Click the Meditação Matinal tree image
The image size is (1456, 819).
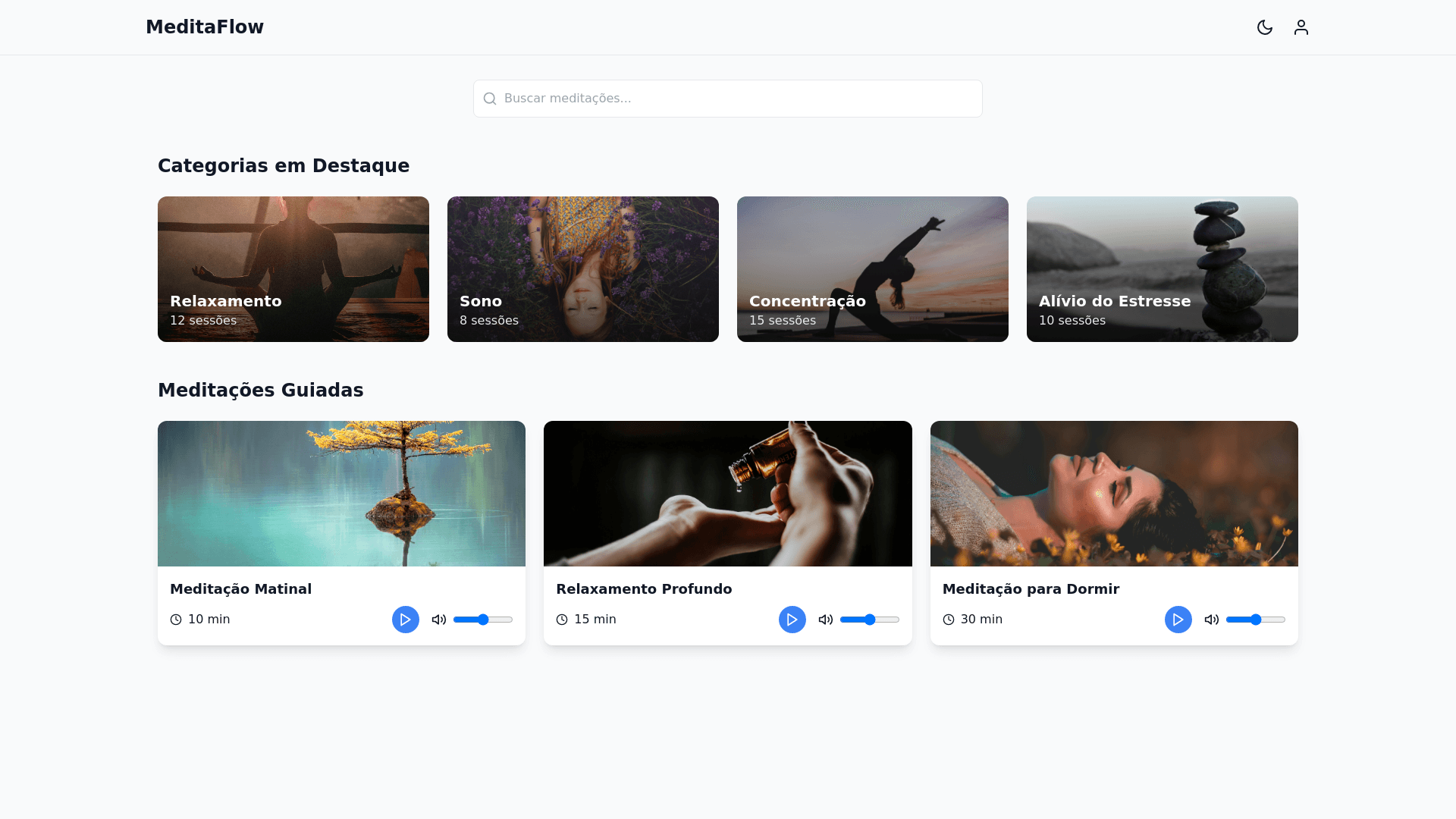tap(341, 493)
